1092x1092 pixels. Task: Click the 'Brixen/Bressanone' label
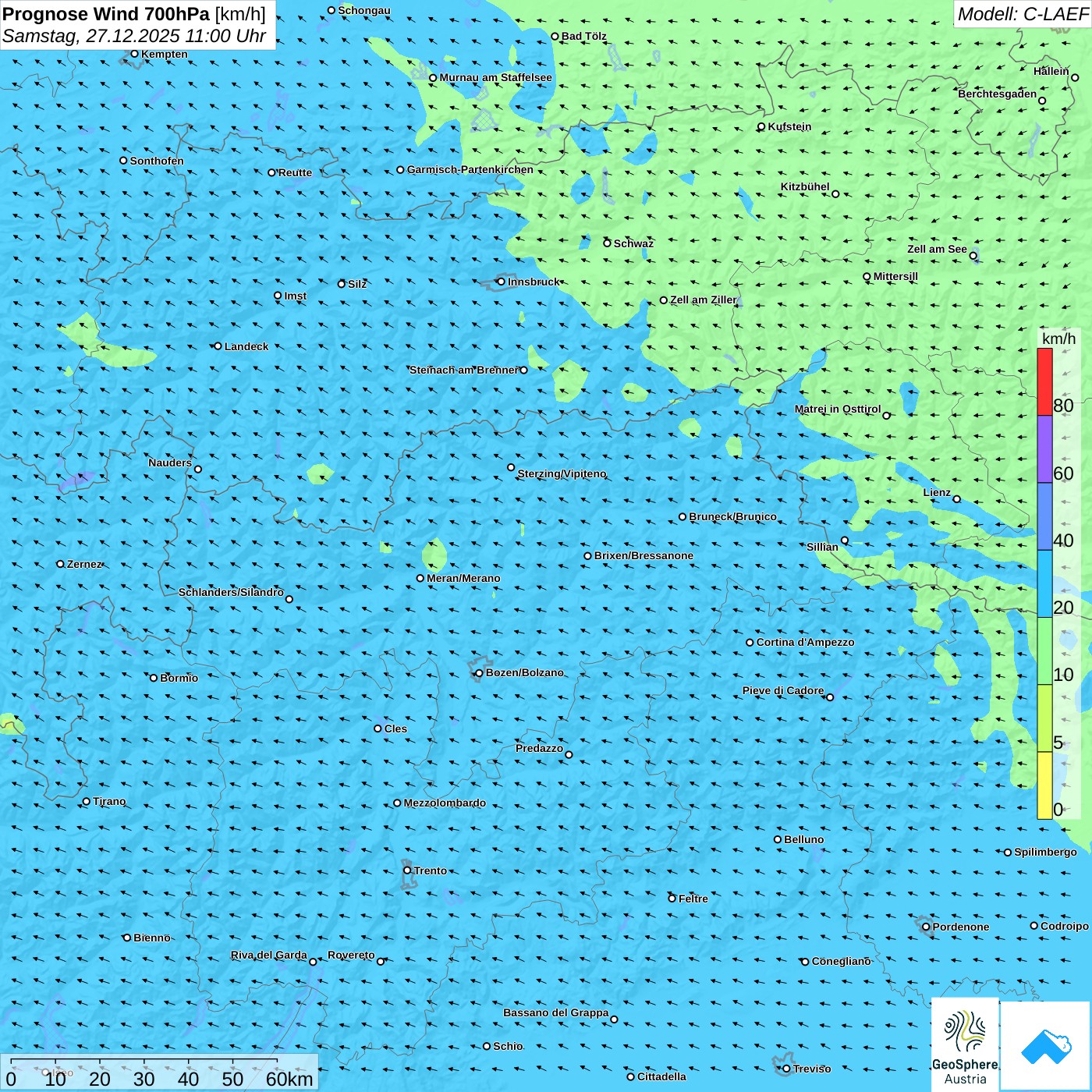point(644,555)
